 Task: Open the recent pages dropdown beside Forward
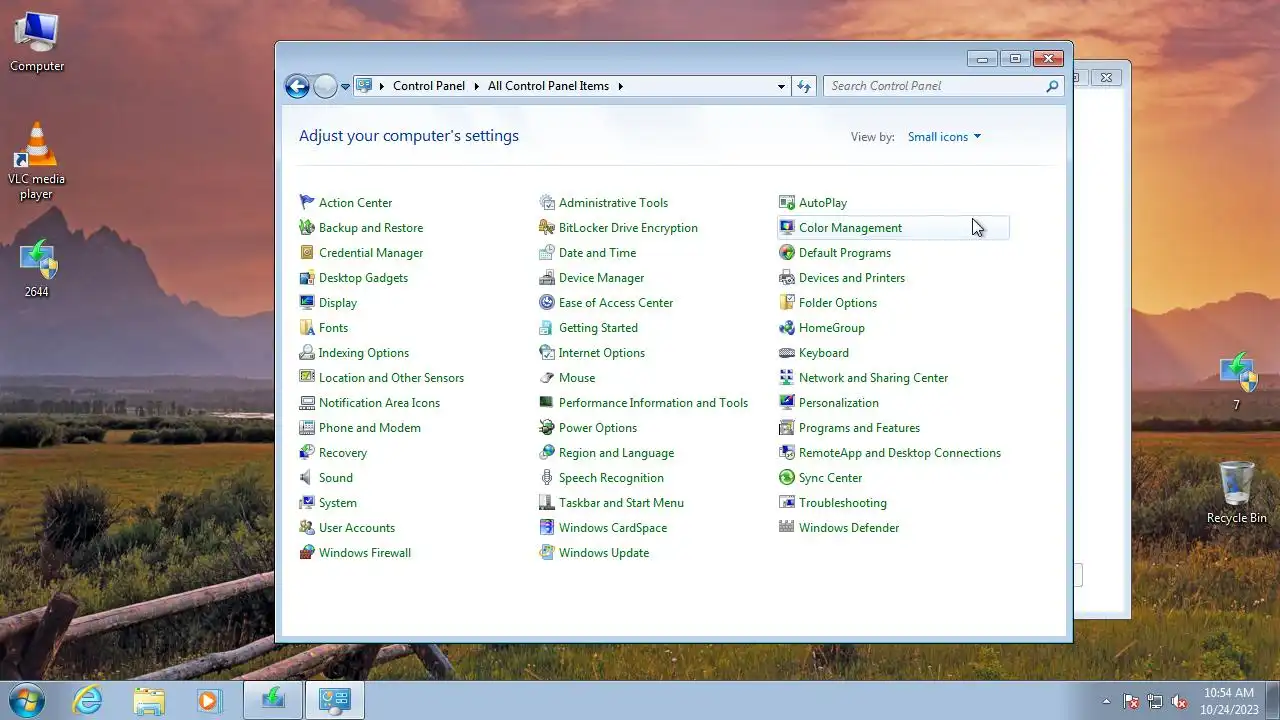point(345,86)
